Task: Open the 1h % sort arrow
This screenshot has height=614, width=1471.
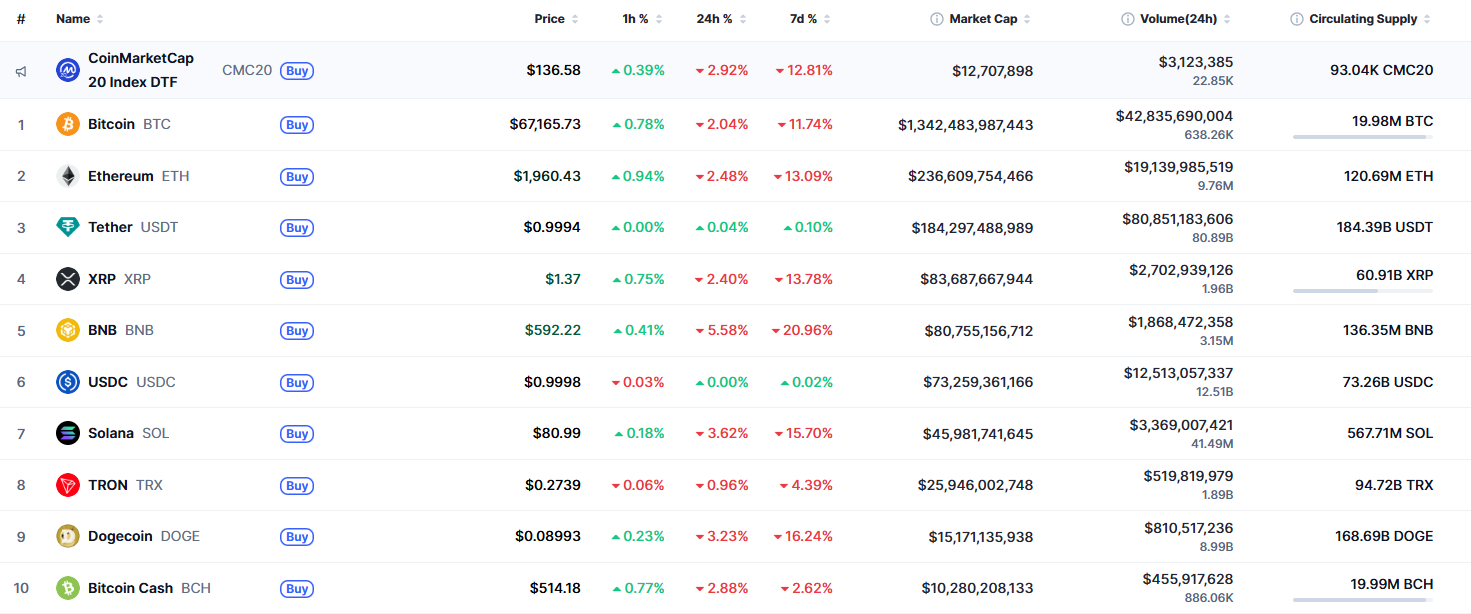Action: pos(658,18)
